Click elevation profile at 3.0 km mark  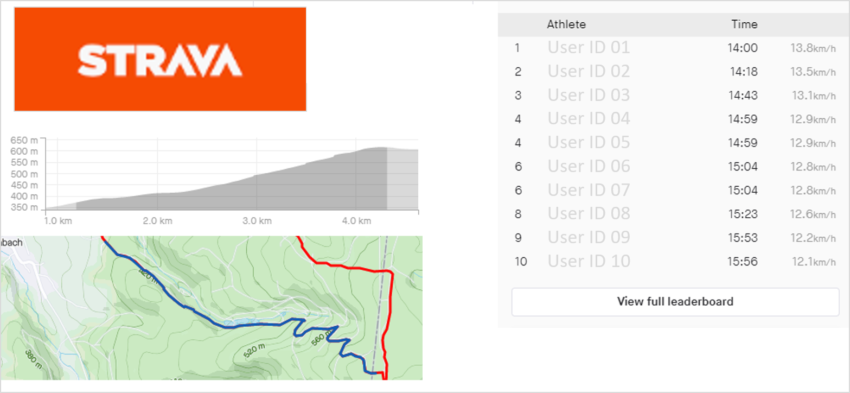click(x=256, y=192)
